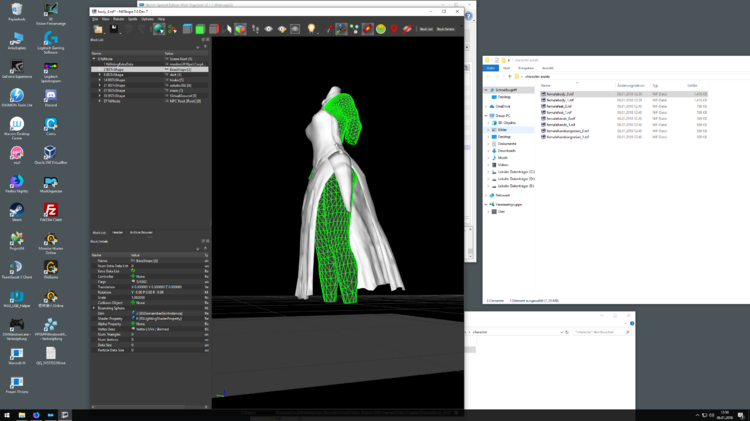Click the Skin row's skin instance value

(159, 313)
